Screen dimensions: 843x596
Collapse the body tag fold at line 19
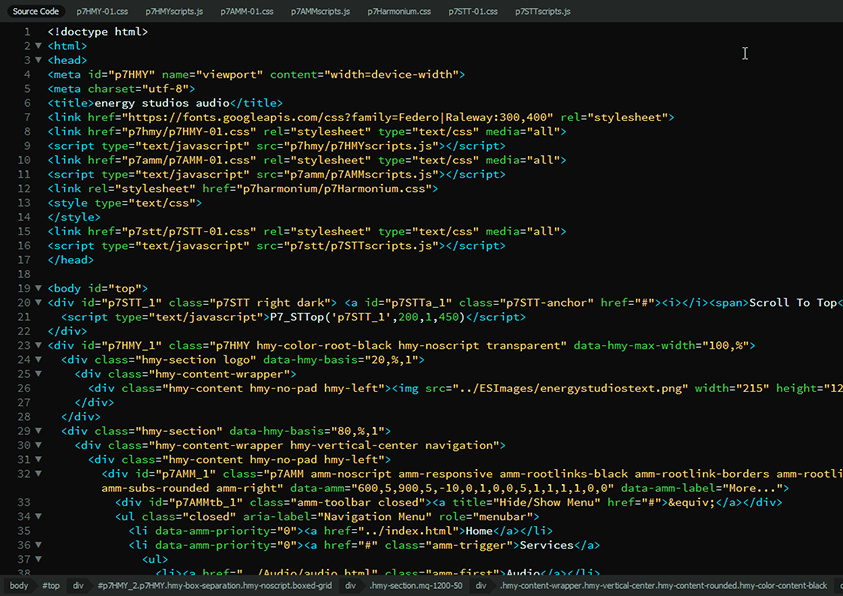tap(38, 289)
